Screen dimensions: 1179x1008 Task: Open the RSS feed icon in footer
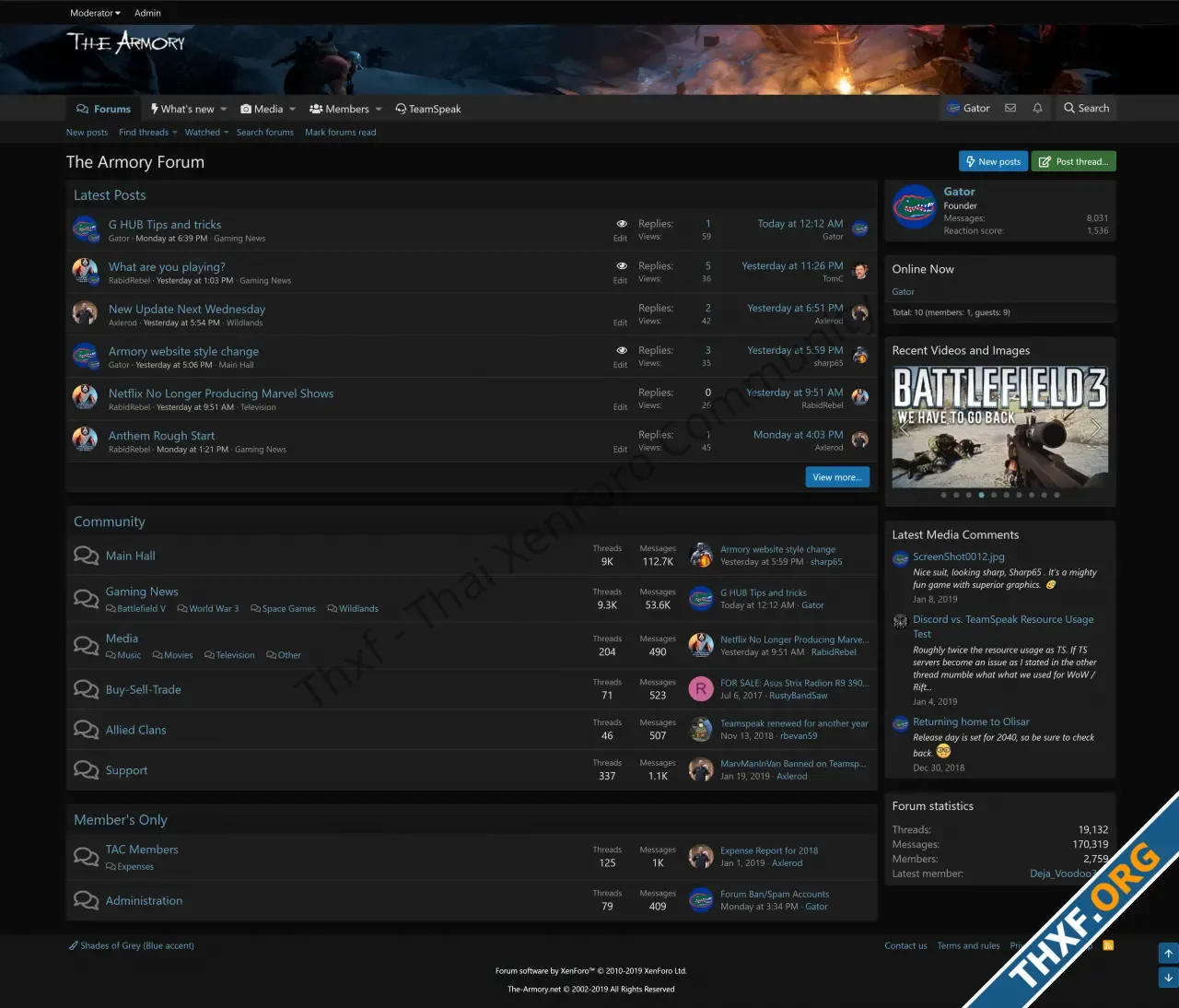point(1108,945)
